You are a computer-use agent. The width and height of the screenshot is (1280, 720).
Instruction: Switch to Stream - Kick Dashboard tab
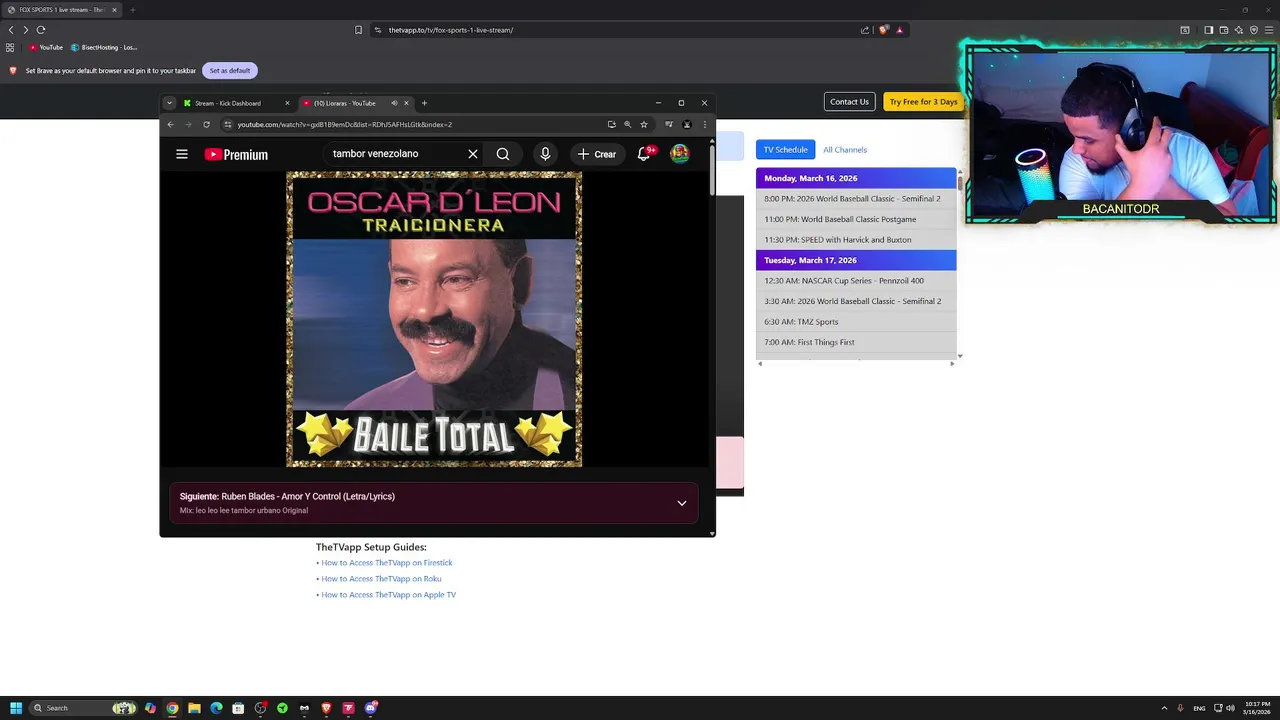click(237, 103)
